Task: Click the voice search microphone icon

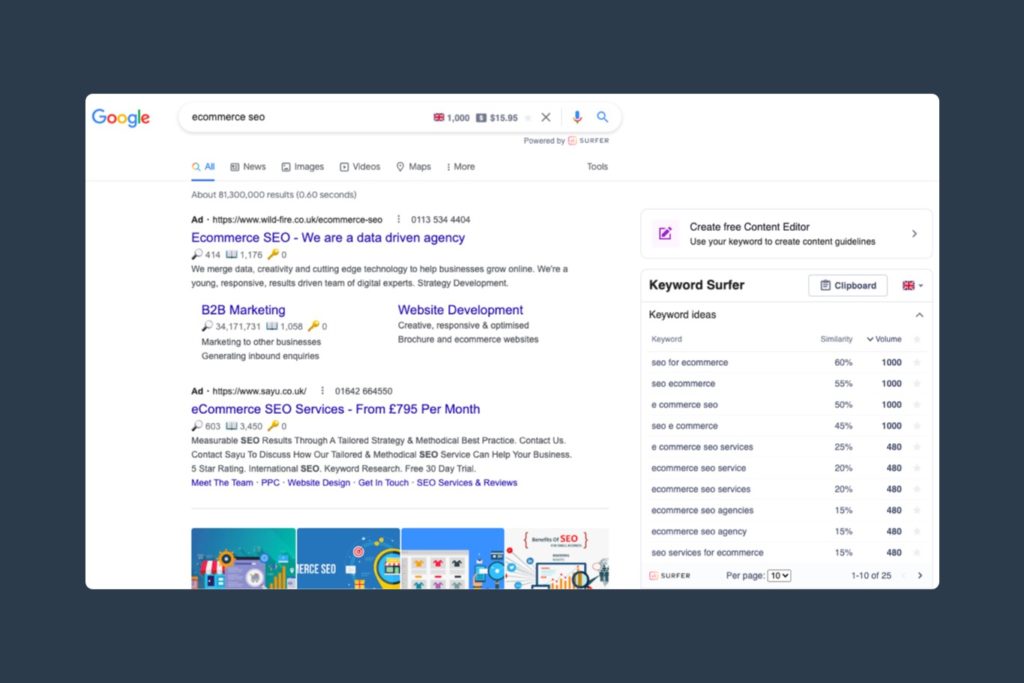Action: point(577,117)
